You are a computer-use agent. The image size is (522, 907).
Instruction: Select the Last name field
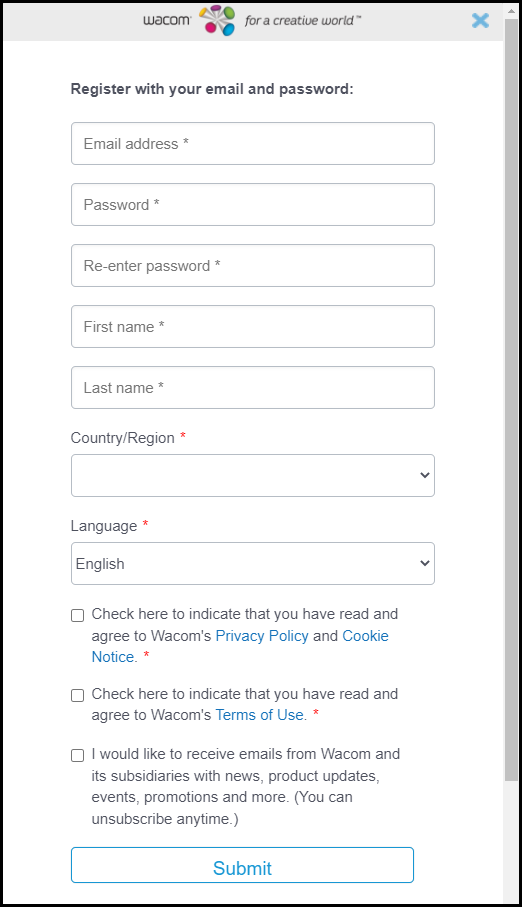(253, 388)
